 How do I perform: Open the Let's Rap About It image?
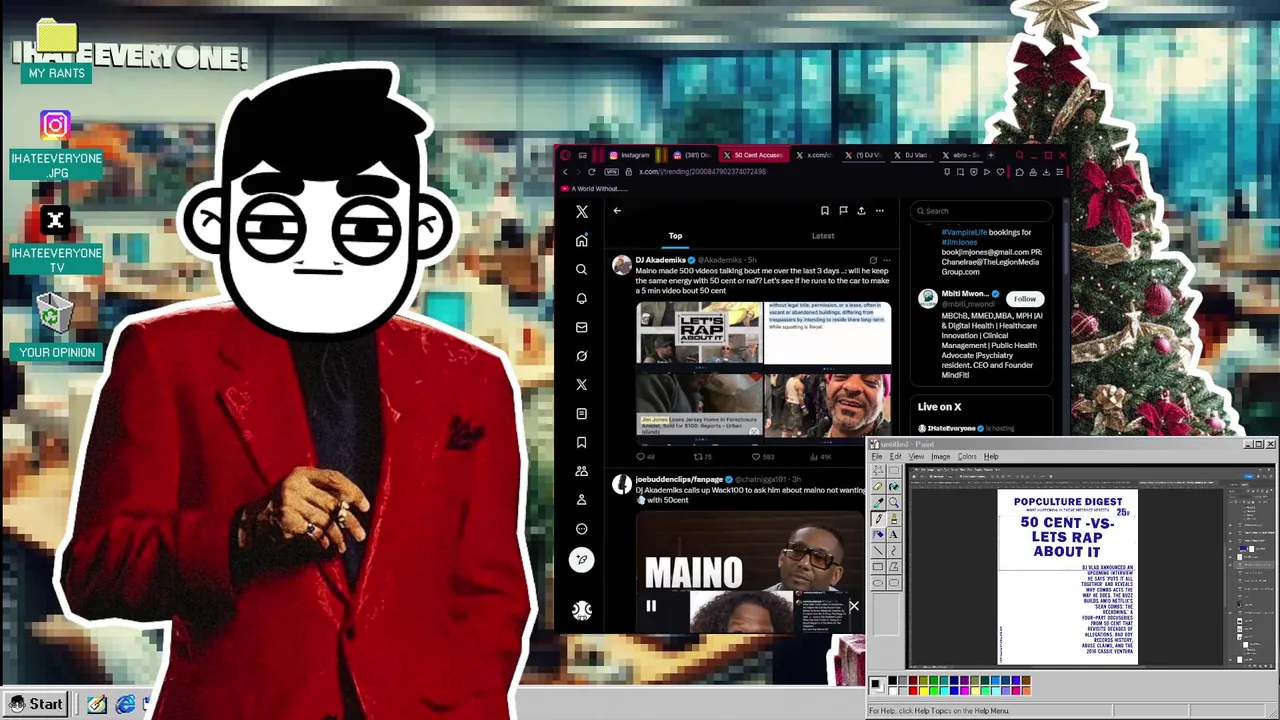(x=699, y=333)
